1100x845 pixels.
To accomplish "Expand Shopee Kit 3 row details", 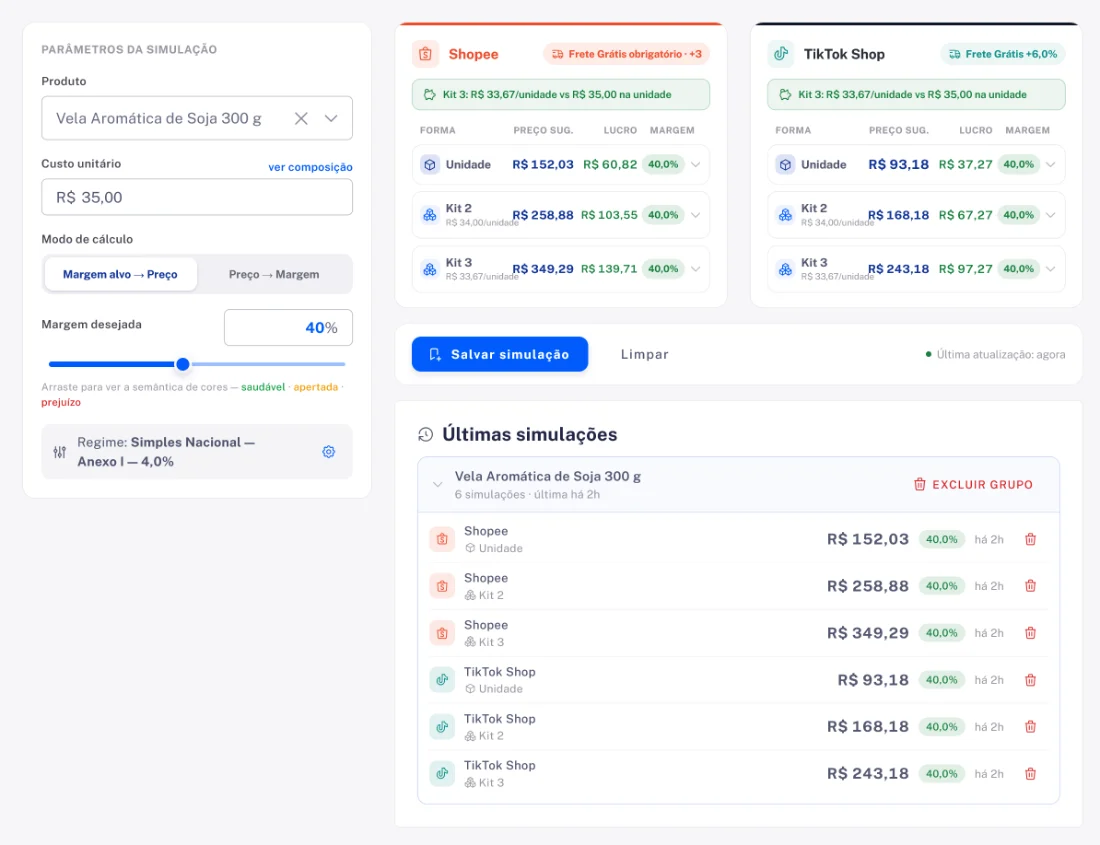I will pos(695,269).
